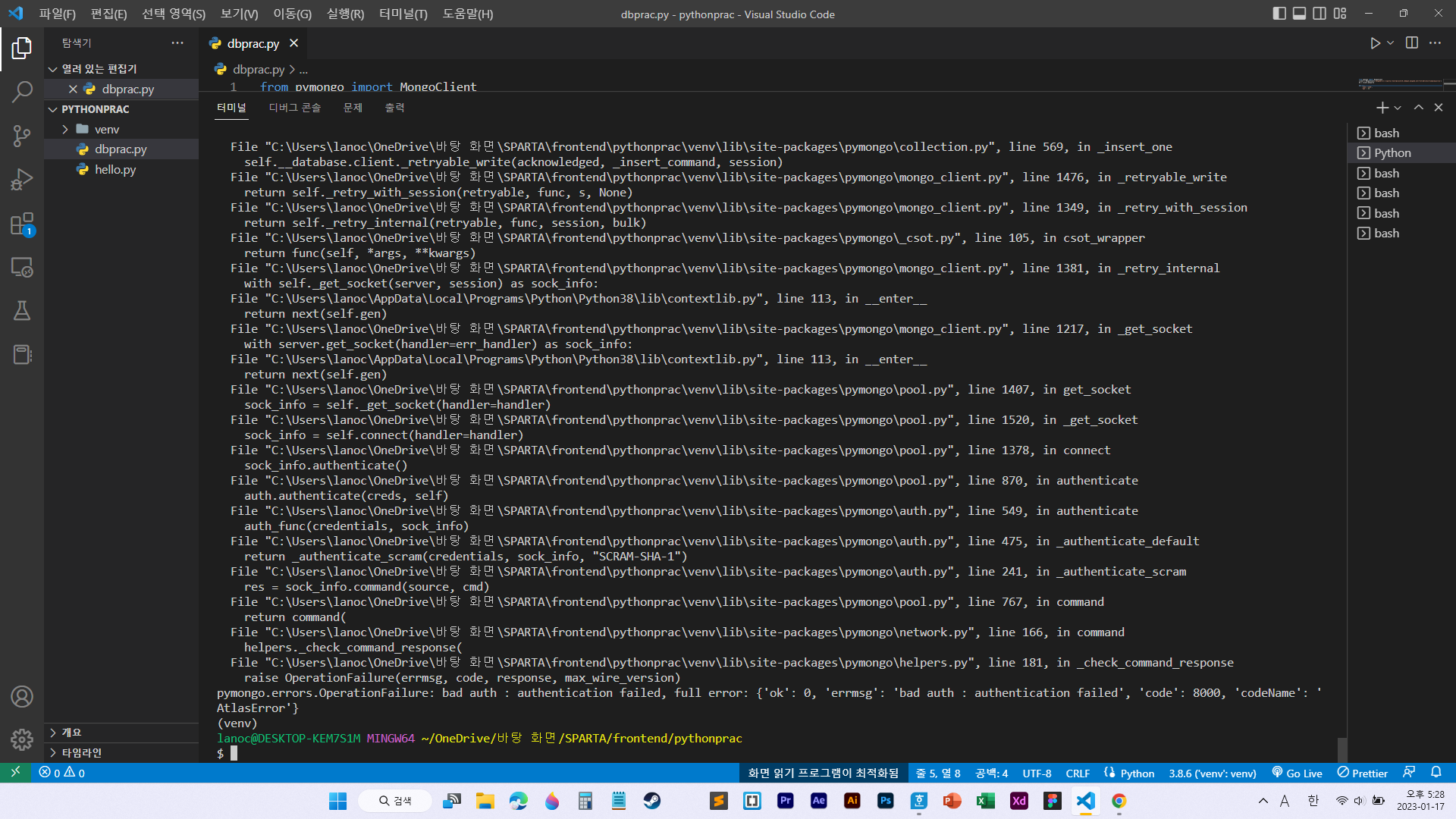
Task: Close the terminal panel
Action: point(1439,108)
